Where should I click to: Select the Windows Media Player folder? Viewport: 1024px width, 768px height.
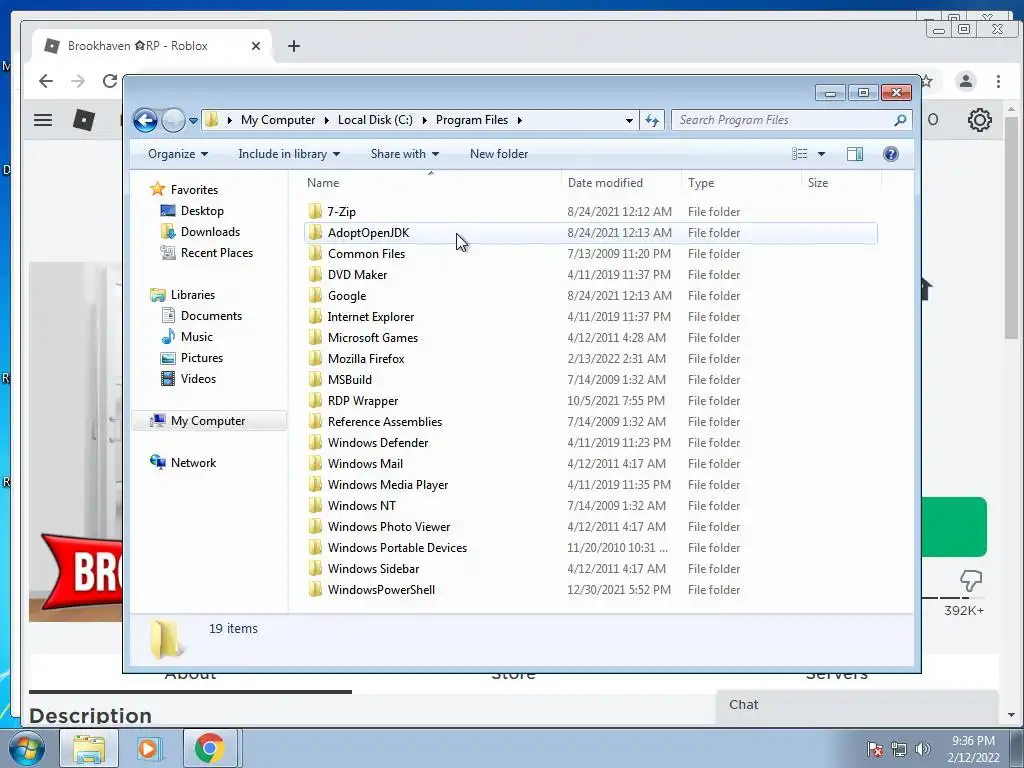pyautogui.click(x=590, y=485)
